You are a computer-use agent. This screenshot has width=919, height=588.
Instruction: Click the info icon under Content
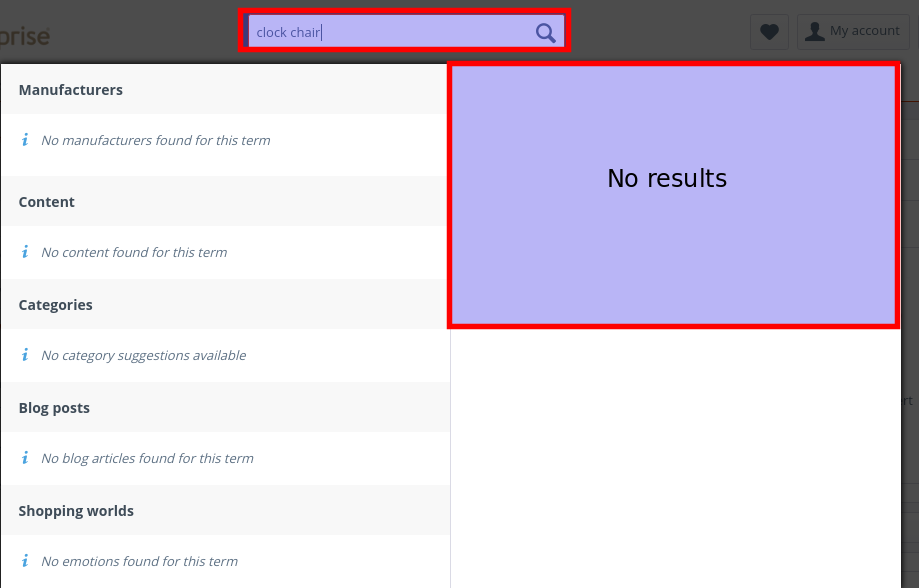tap(25, 252)
